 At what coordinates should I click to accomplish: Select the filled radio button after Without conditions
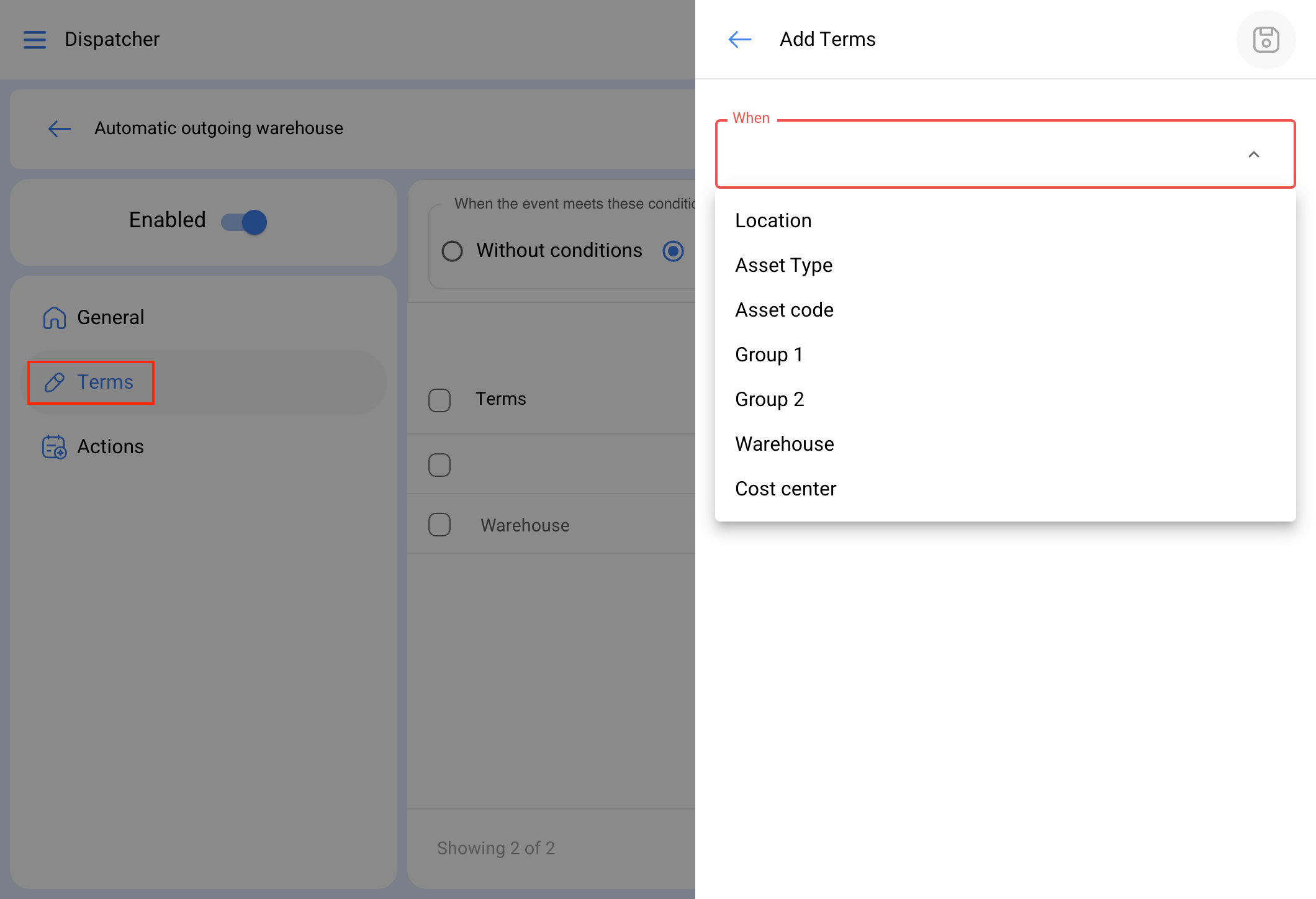tap(673, 251)
